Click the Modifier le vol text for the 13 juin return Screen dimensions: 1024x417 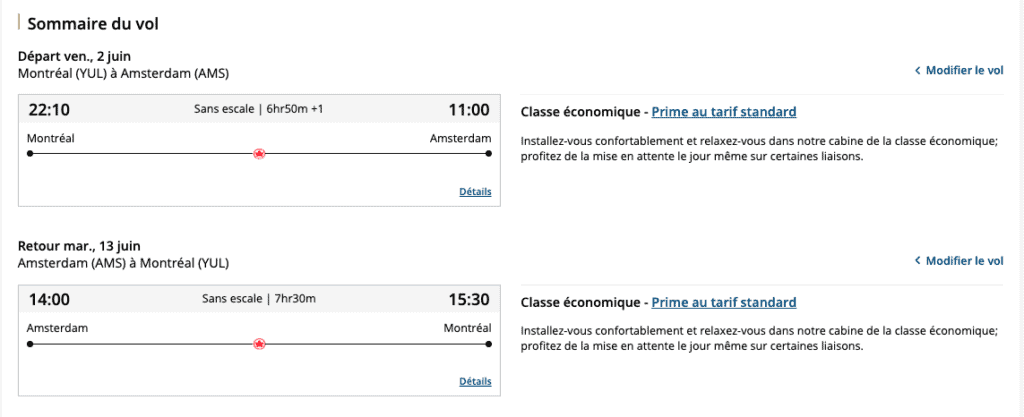pyautogui.click(x=964, y=261)
